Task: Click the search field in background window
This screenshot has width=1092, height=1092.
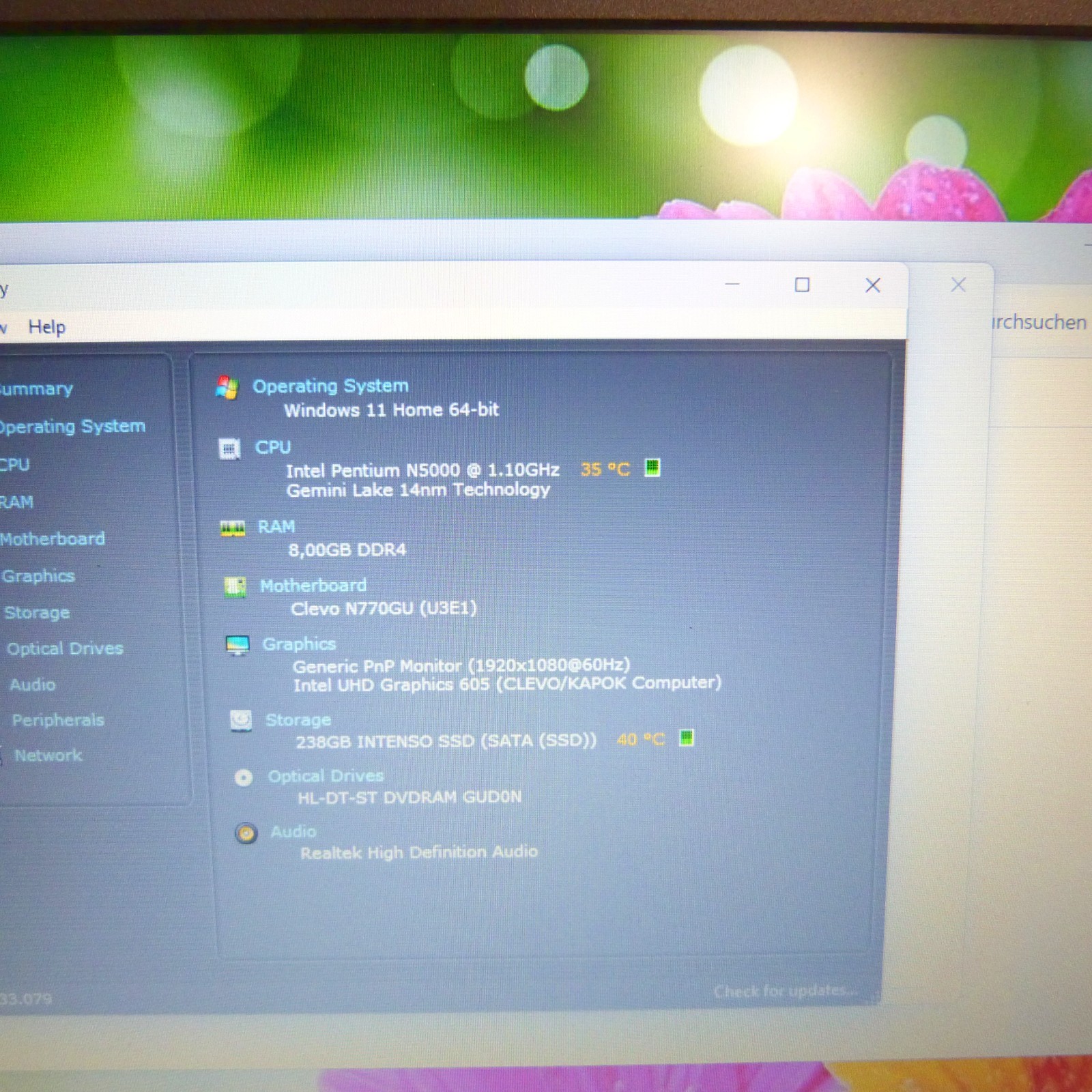Action: (1040, 322)
